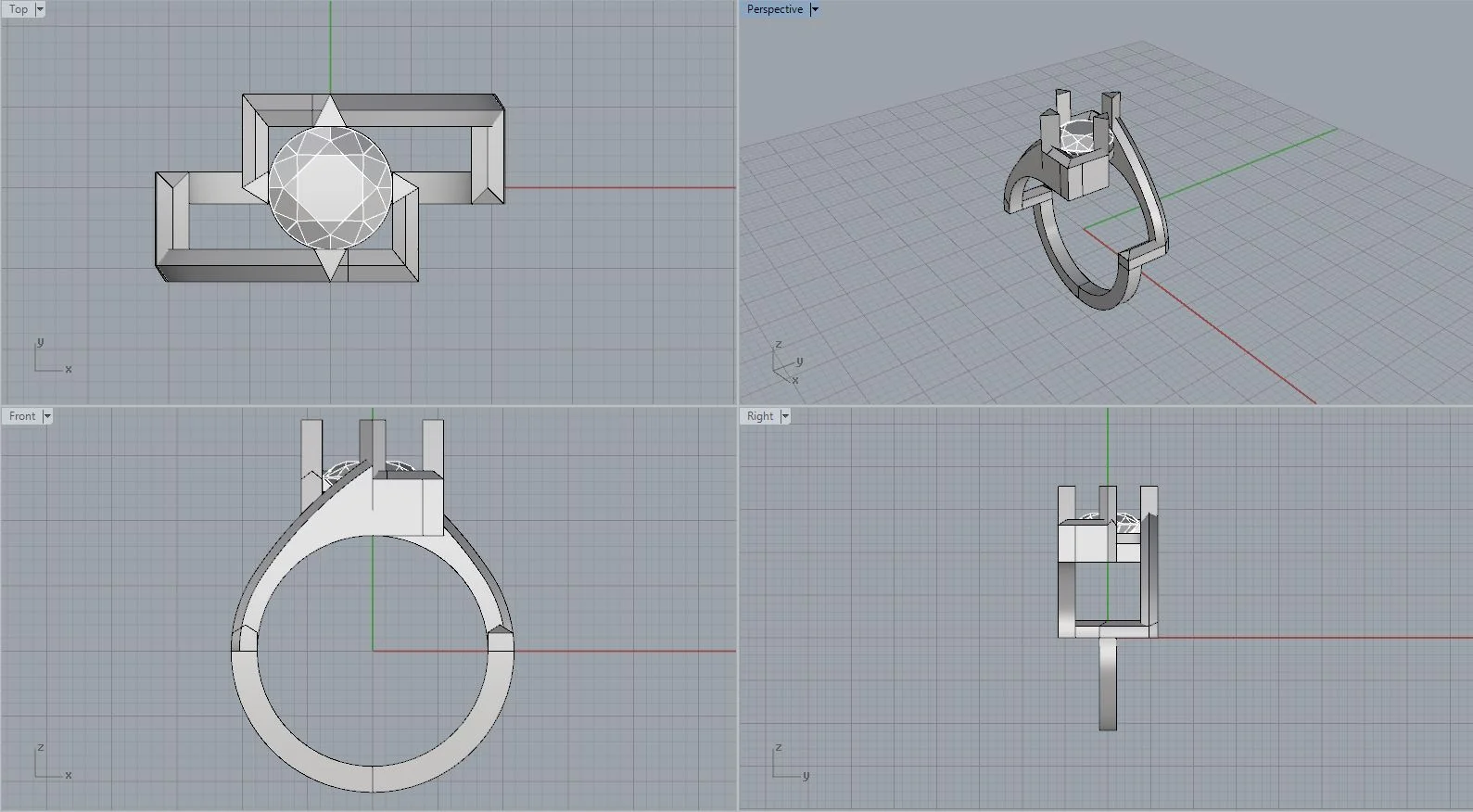Click the Perspective viewport title label
This screenshot has height=812, width=1473.
click(775, 9)
